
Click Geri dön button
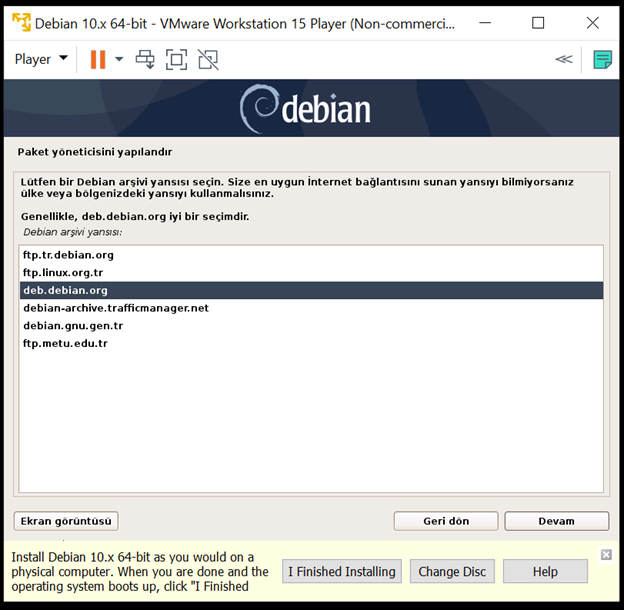446,521
